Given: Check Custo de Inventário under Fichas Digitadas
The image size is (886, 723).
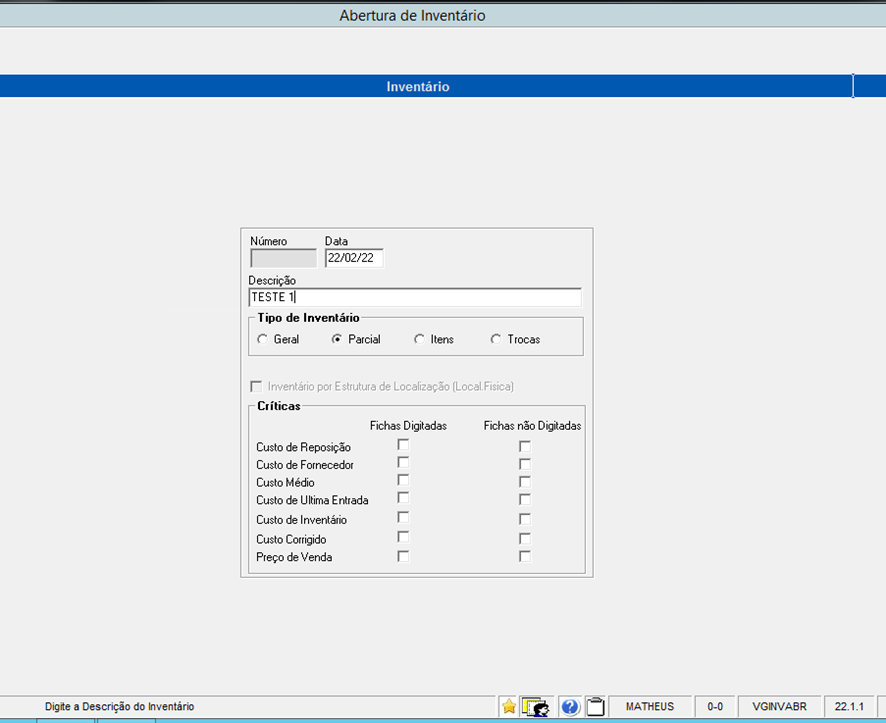Looking at the screenshot, I should point(403,517).
